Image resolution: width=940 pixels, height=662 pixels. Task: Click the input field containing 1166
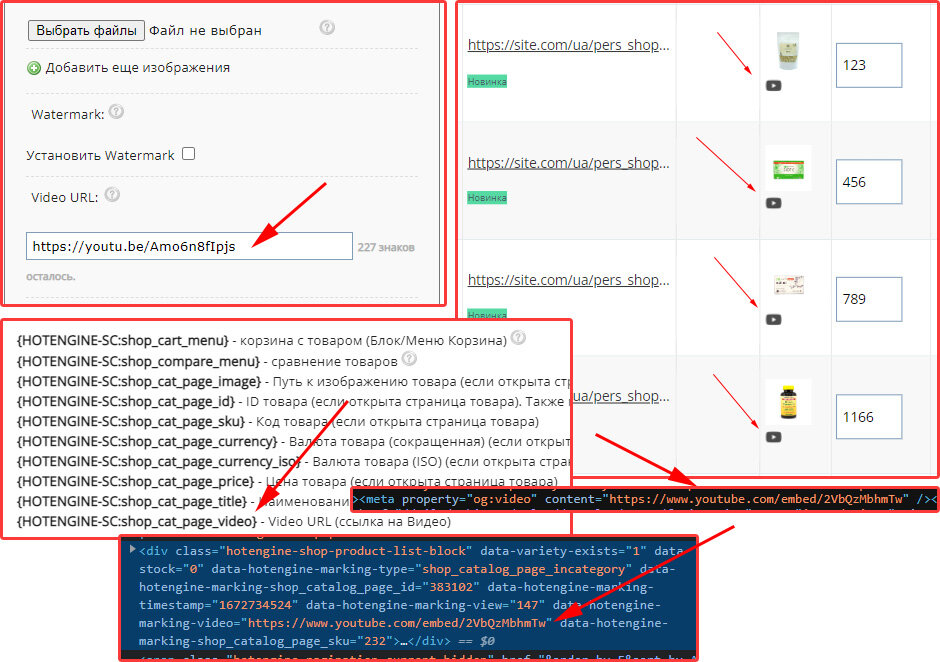868,417
